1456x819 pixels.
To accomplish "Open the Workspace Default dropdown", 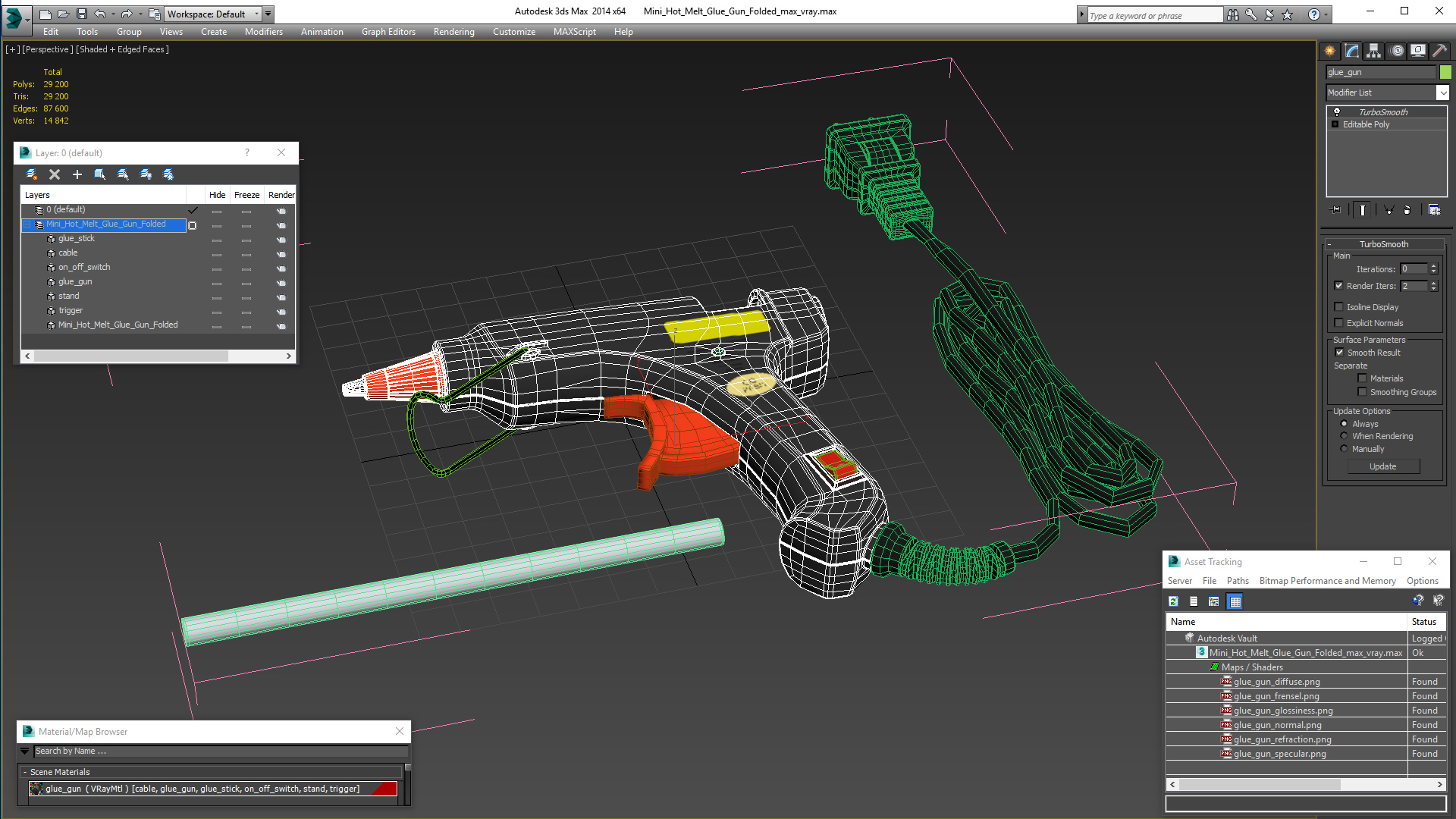I will (x=212, y=14).
